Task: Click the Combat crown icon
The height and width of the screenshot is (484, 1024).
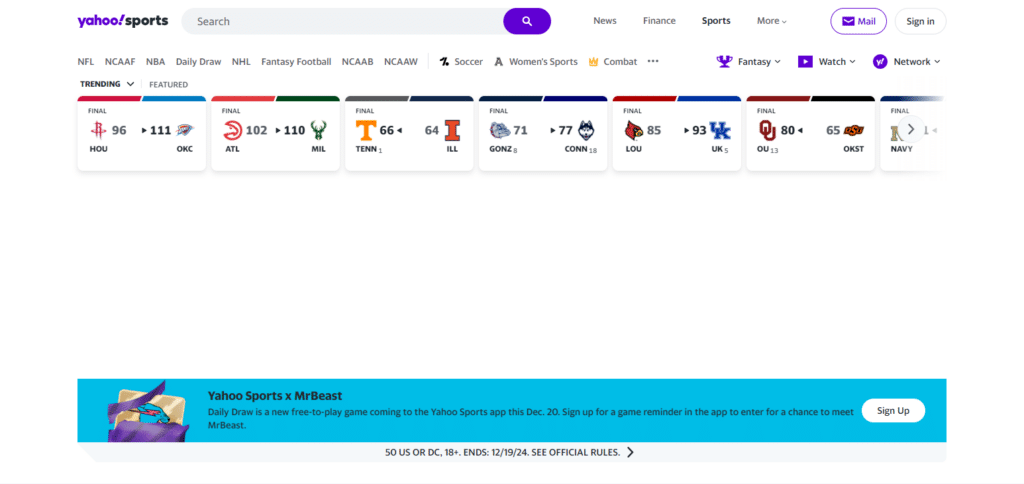Action: pos(594,61)
